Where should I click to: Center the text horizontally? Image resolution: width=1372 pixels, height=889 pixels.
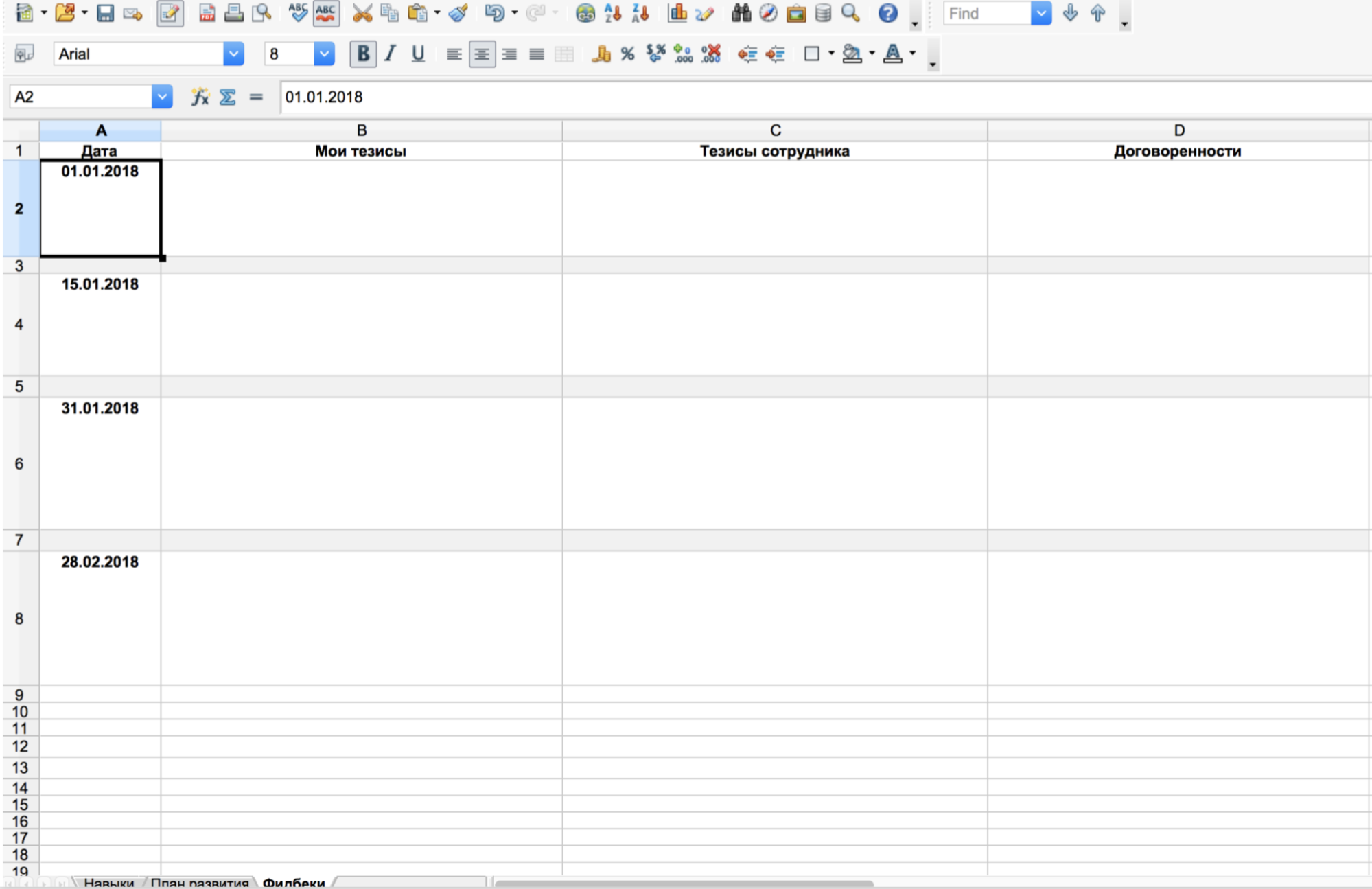[x=482, y=54]
